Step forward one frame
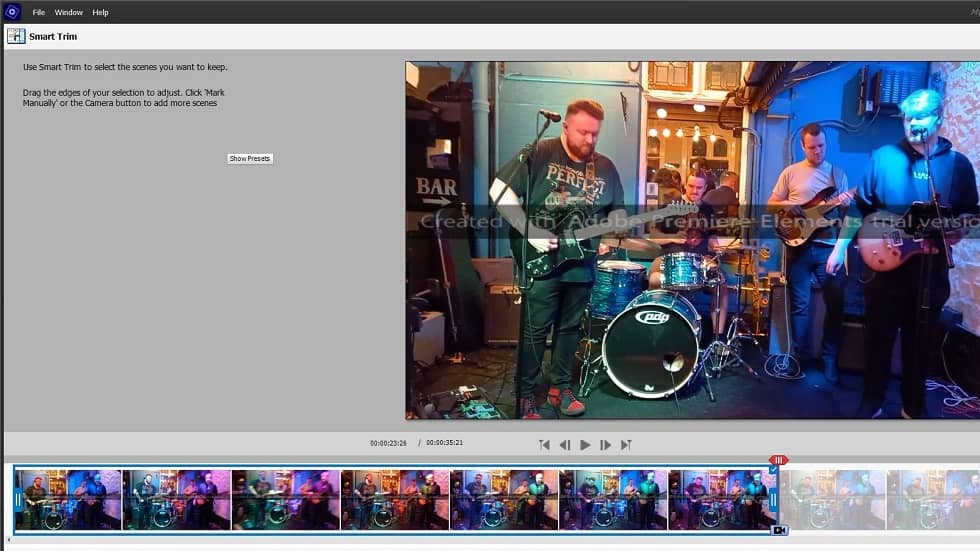Viewport: 980px width, 551px height. (x=605, y=445)
